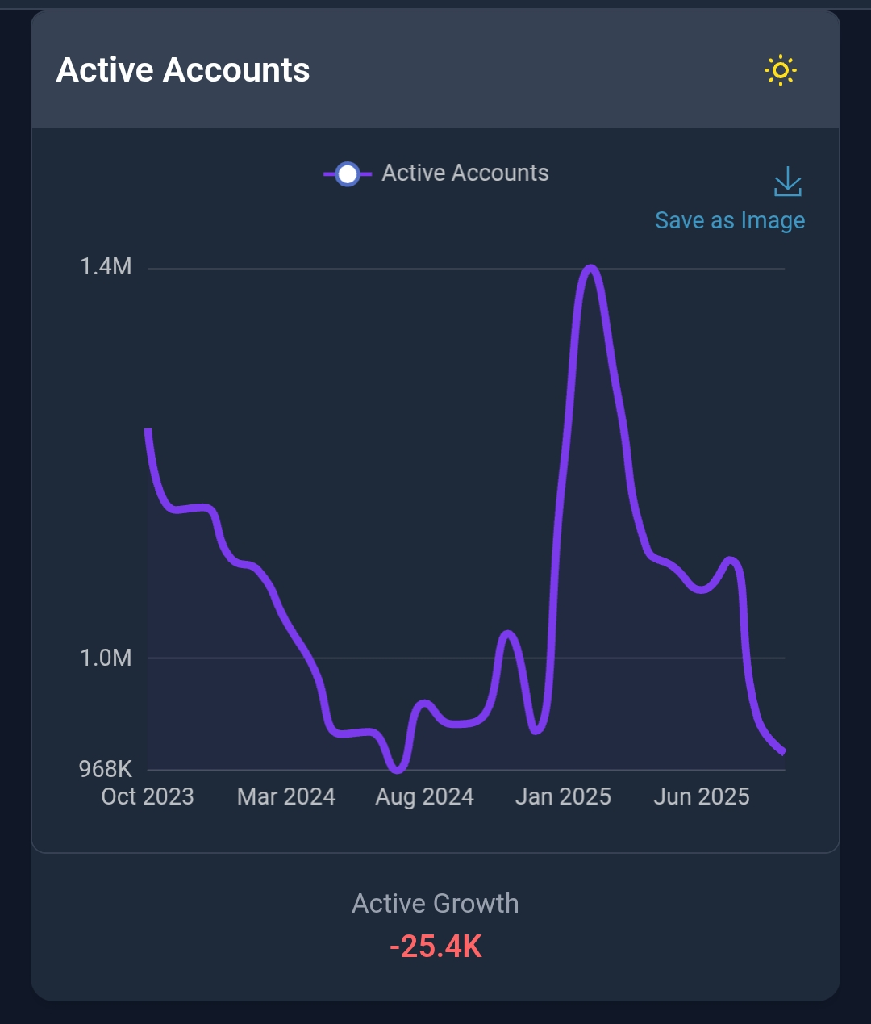Click the 968K y-axis label
The image size is (871, 1024).
(105, 769)
